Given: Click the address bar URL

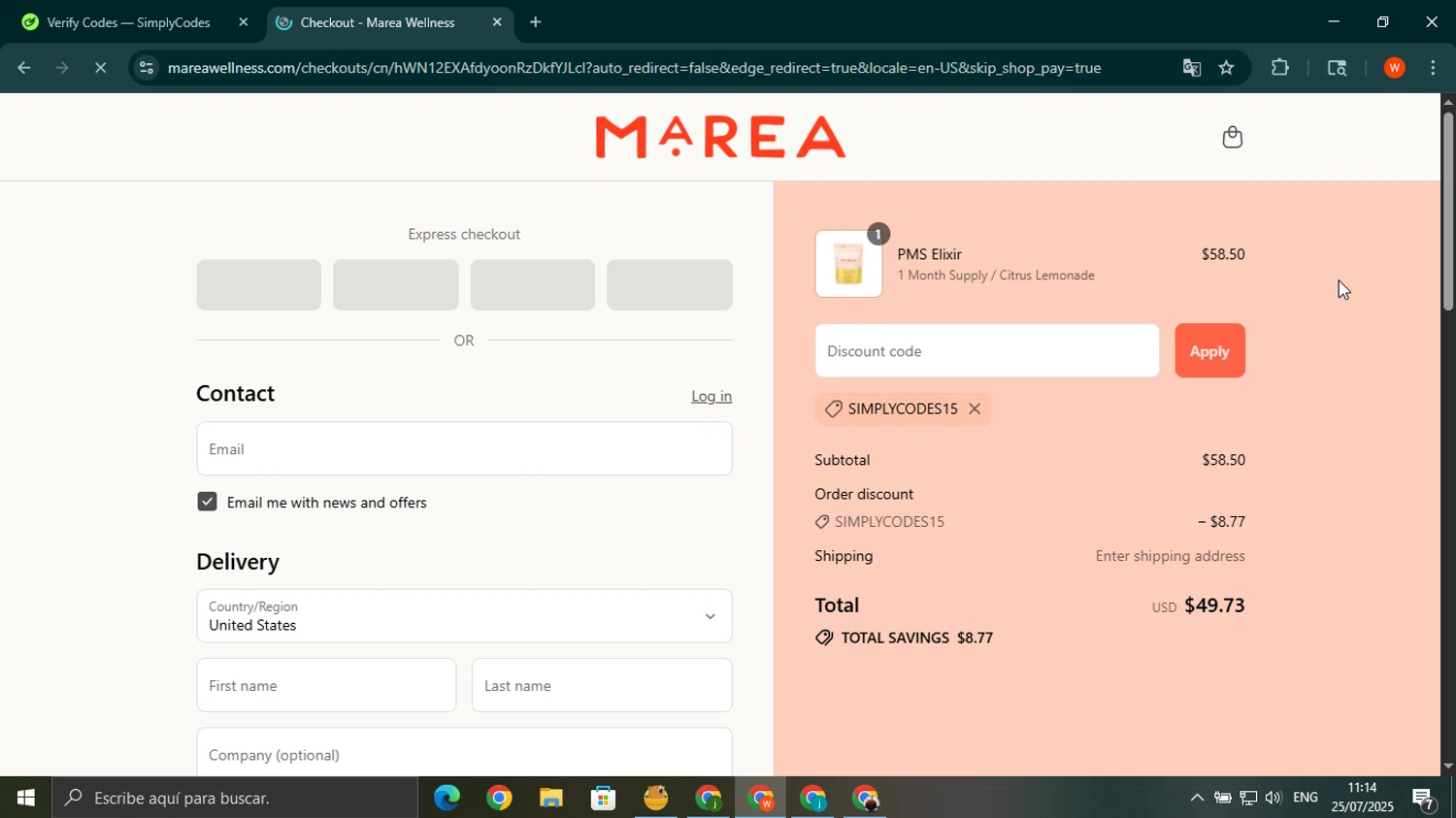Looking at the screenshot, I should (x=634, y=68).
